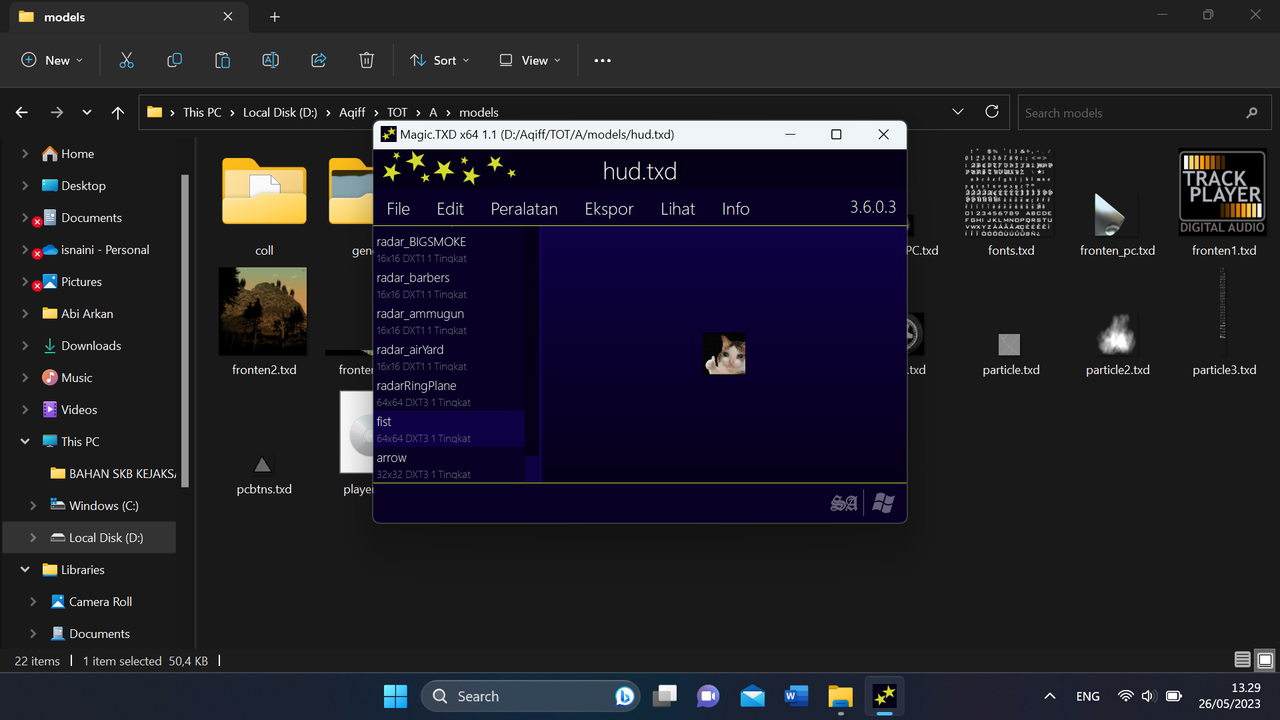Expand the Home node in sidebar
This screenshot has width=1280, height=720.
coord(25,154)
